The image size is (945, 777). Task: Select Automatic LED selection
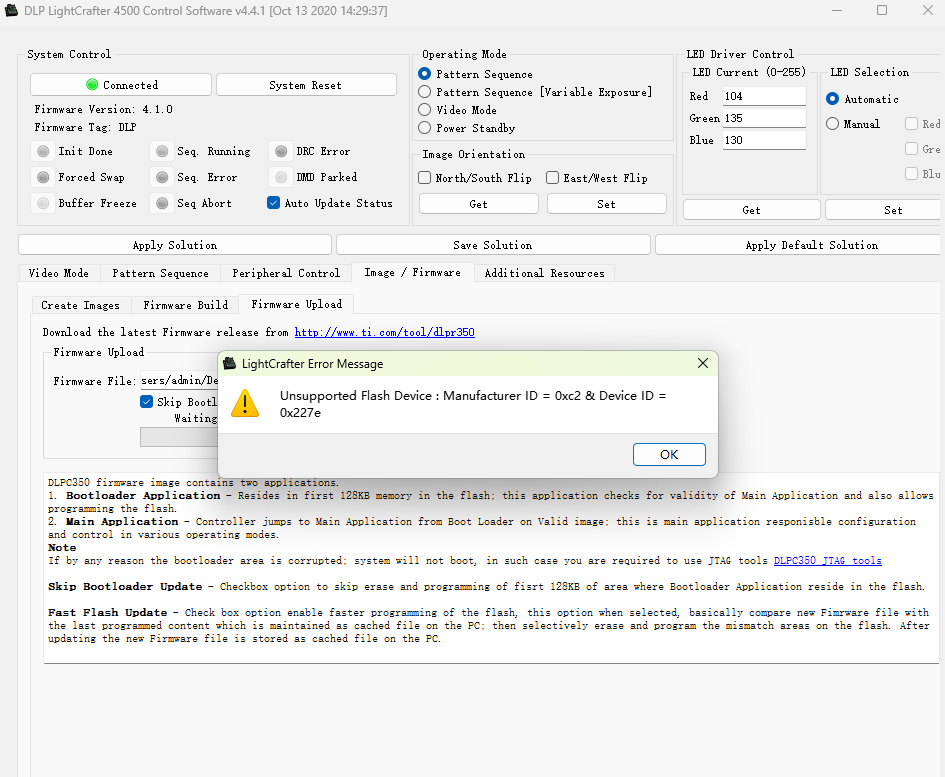tap(832, 99)
